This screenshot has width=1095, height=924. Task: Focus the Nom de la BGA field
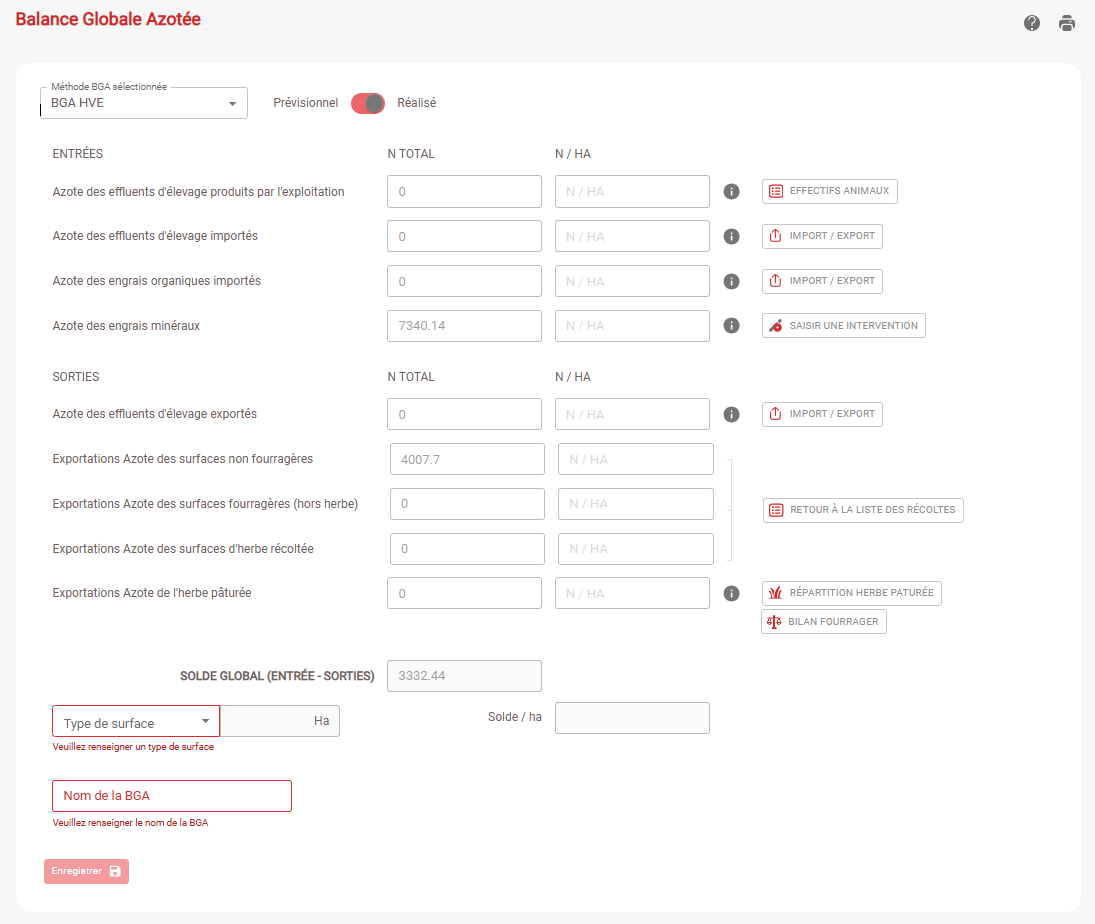172,796
